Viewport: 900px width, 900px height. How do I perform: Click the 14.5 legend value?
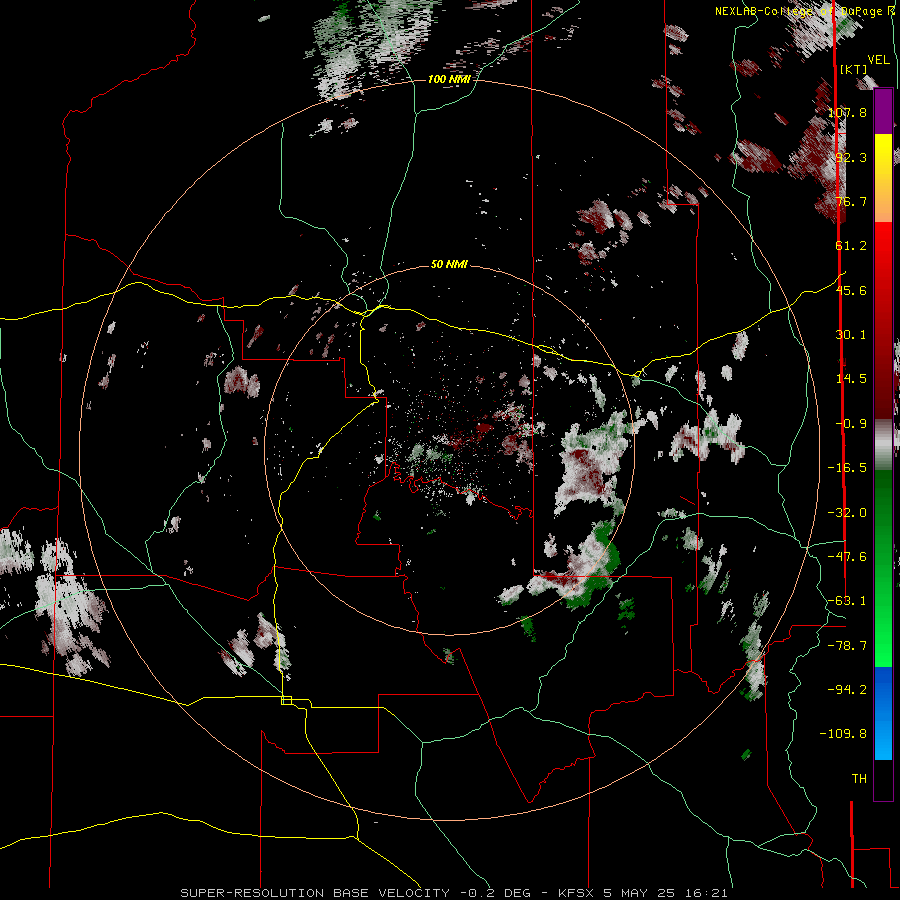click(x=851, y=379)
